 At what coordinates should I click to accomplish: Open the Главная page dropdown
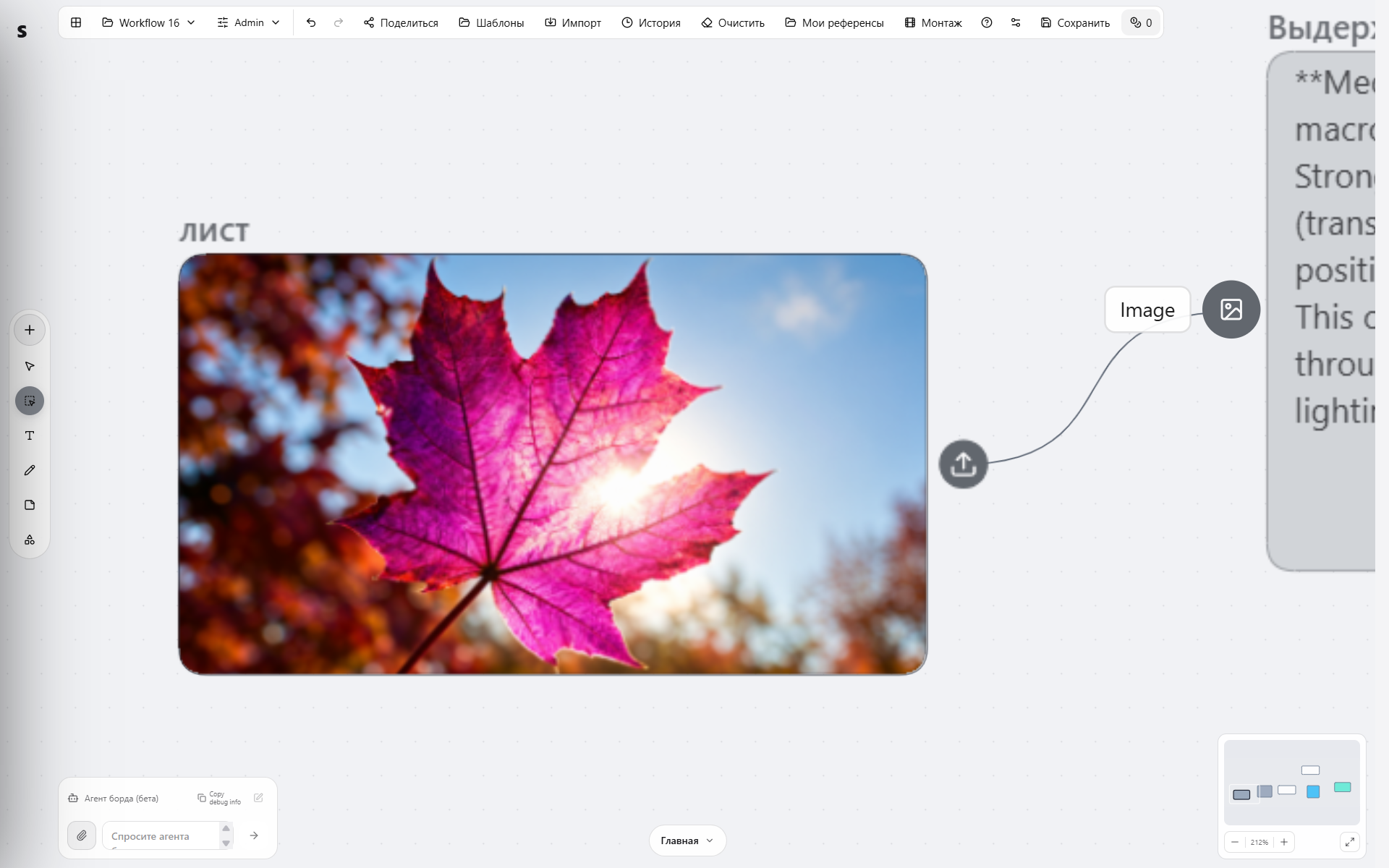[x=687, y=841]
